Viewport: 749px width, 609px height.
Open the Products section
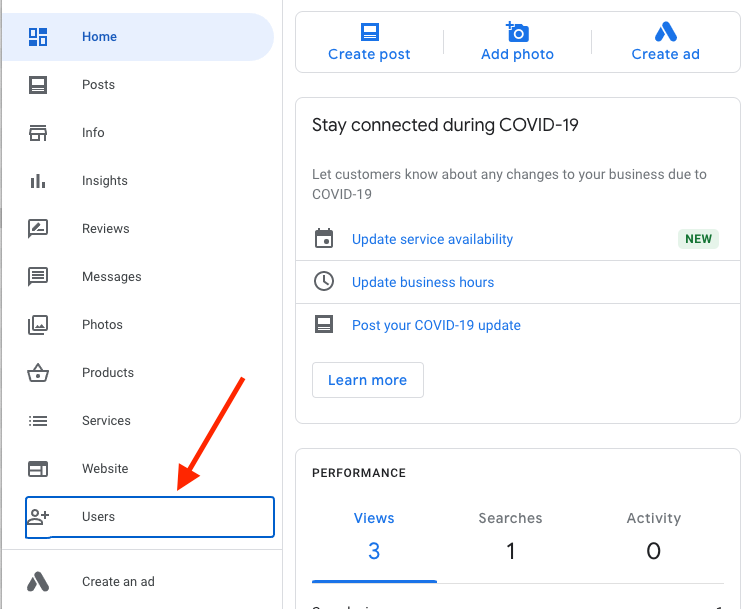138,373
